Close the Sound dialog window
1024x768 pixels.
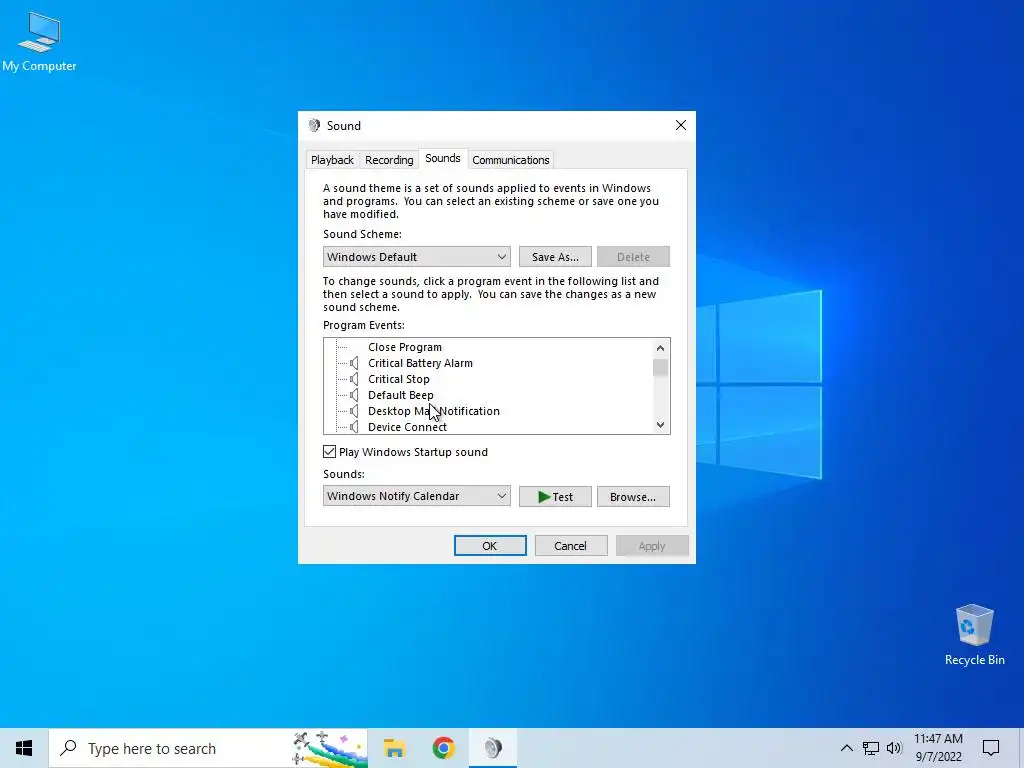coord(680,125)
